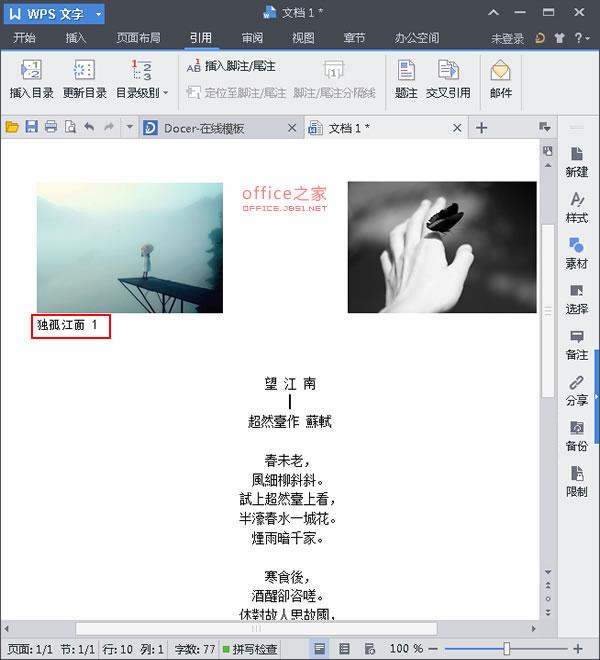Click the 分享 share sidebar icon
600x660 pixels.
[576, 390]
